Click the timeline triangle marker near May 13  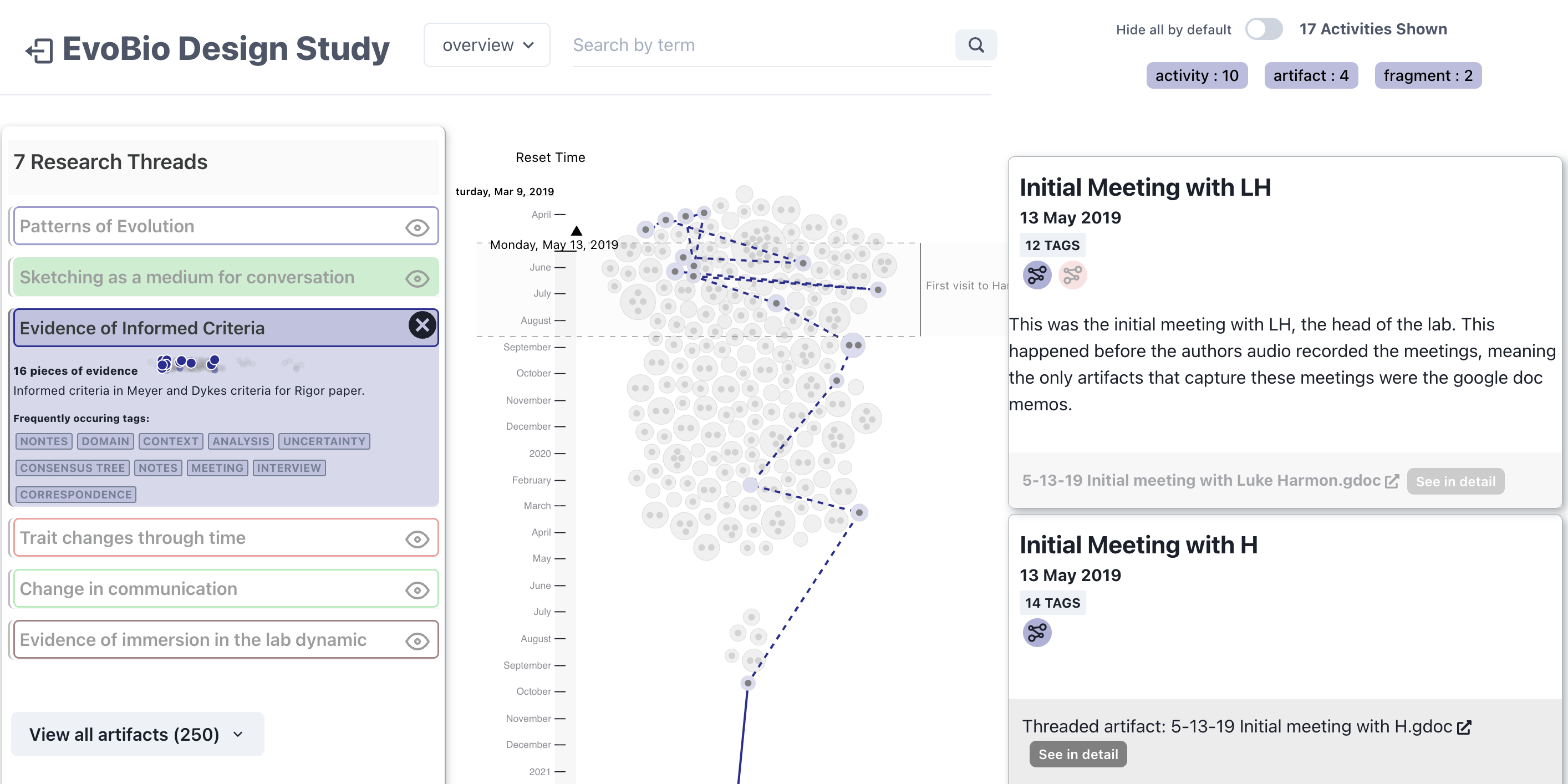[576, 231]
